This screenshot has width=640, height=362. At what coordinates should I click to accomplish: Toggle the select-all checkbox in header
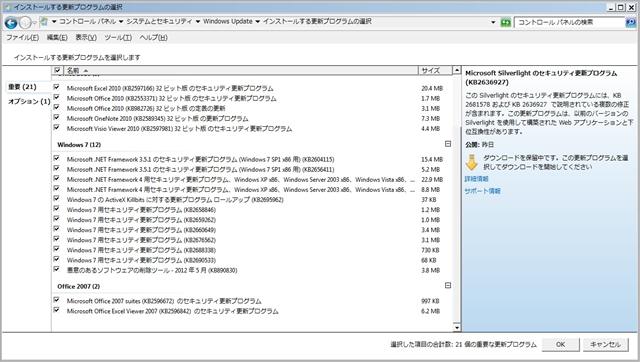coord(58,71)
